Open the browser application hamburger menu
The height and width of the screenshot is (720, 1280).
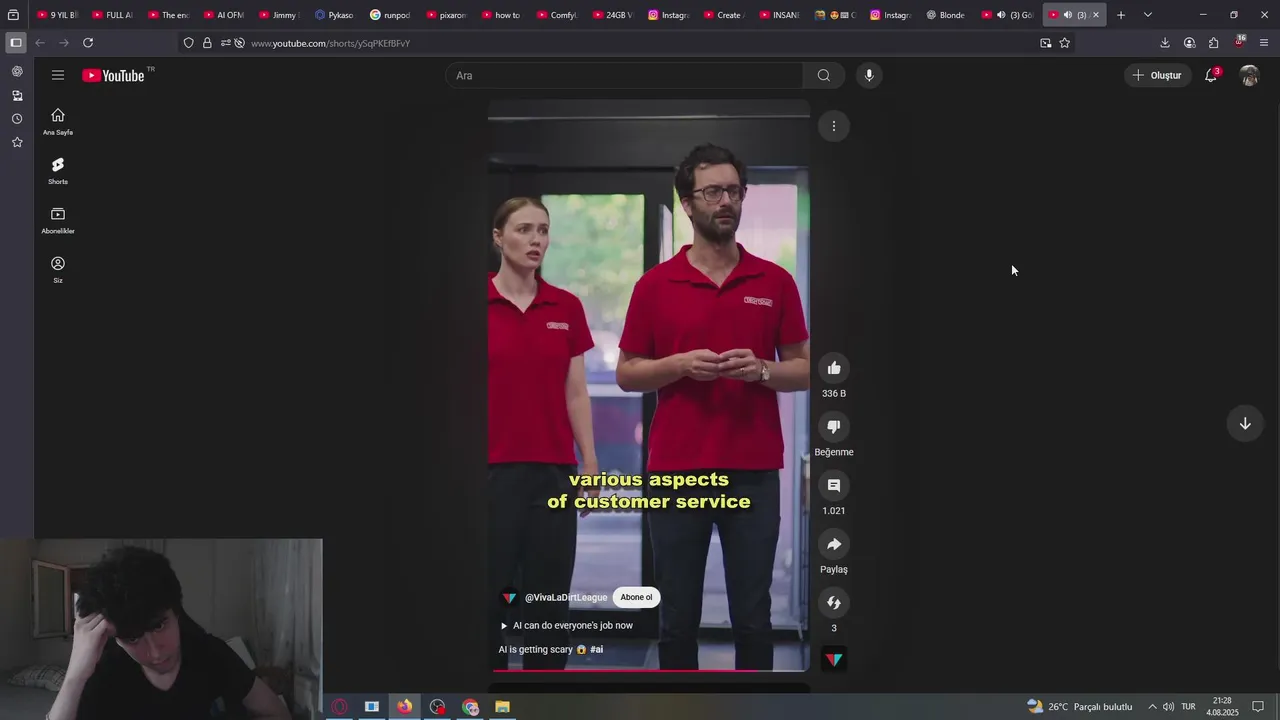pos(1264,43)
